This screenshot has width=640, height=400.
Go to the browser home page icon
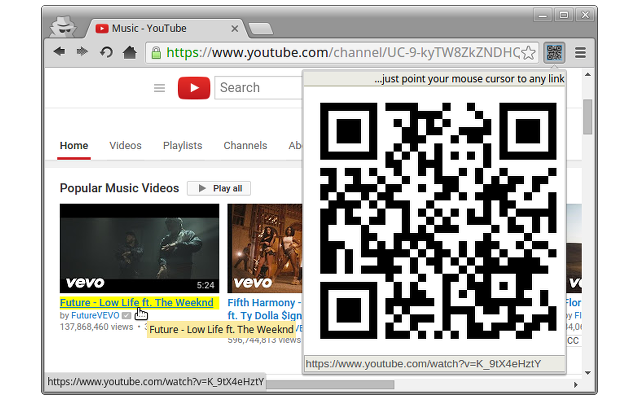(130, 52)
